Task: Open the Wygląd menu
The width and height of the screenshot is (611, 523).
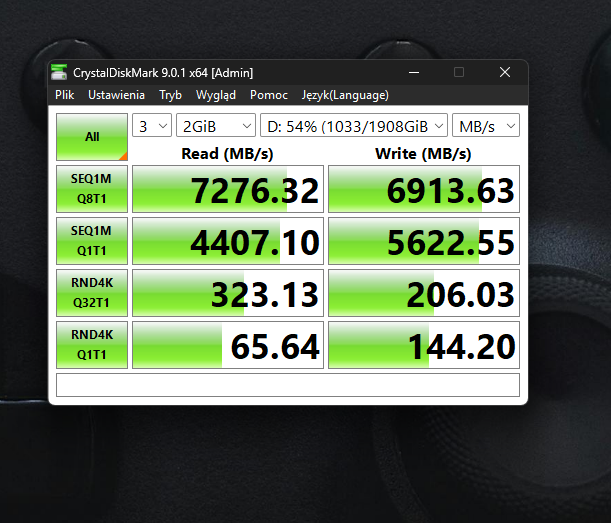Action: coord(216,95)
